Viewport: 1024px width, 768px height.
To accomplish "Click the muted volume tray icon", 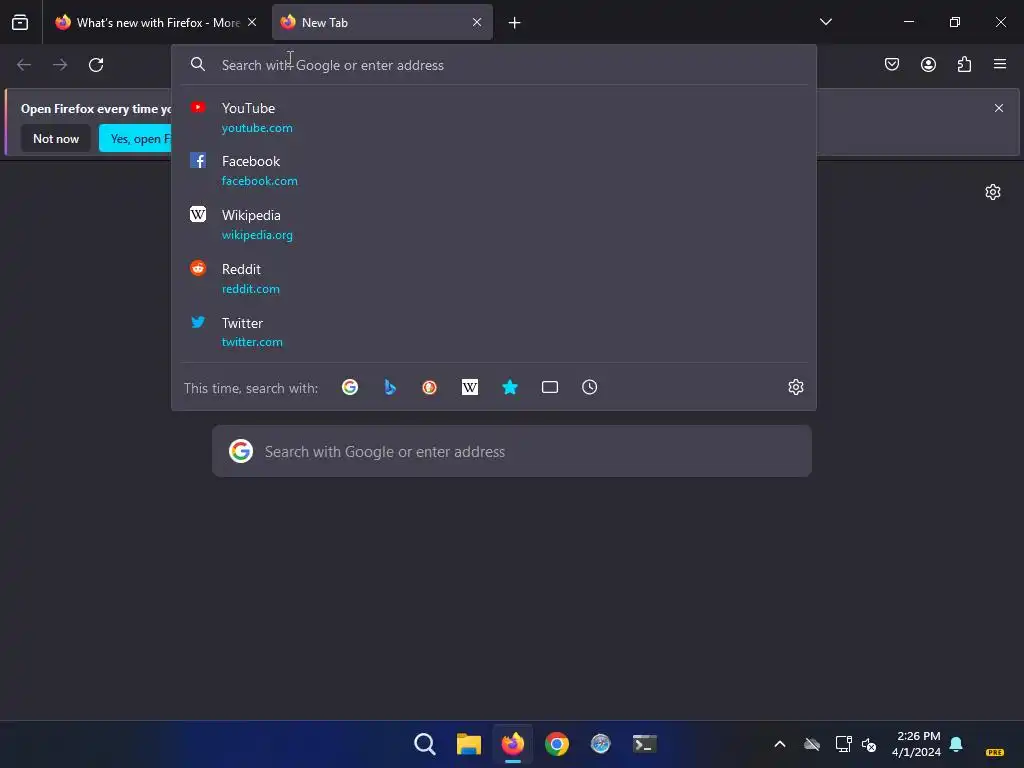I will click(869, 744).
